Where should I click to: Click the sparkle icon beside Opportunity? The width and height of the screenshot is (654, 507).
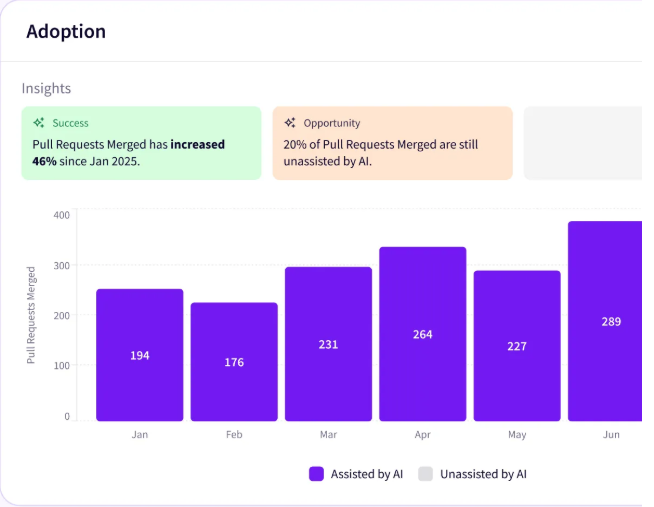click(x=290, y=123)
